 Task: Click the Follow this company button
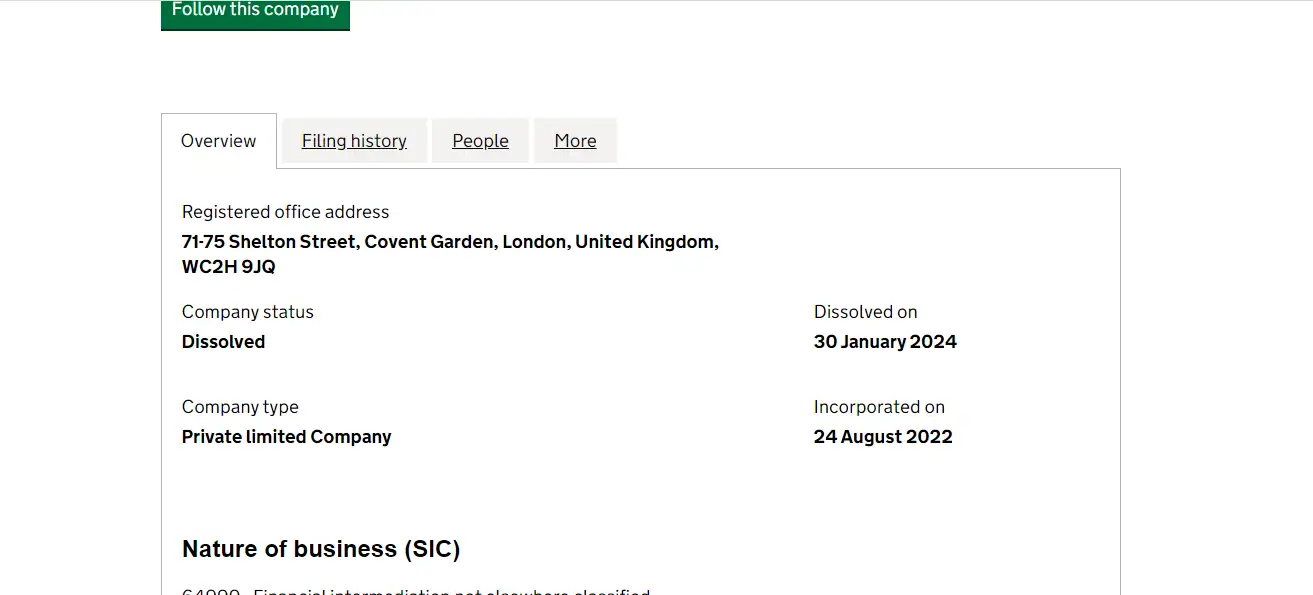(x=255, y=12)
